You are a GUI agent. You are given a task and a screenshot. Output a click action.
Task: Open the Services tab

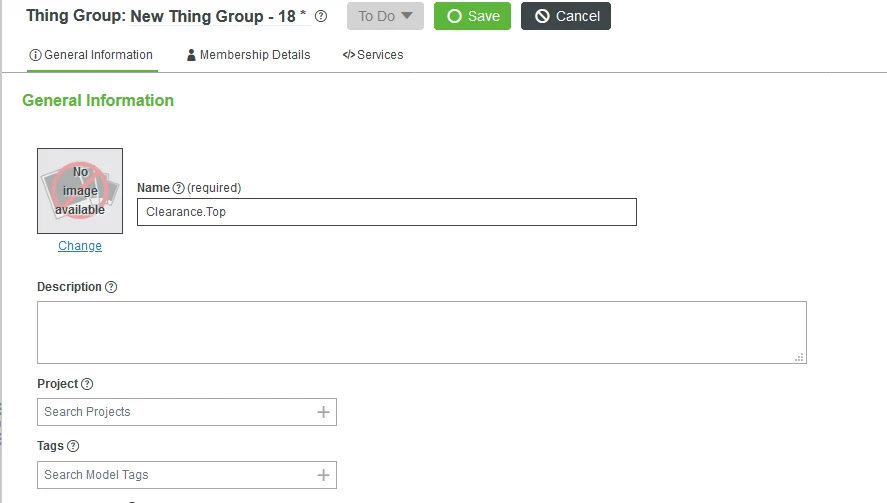point(373,55)
